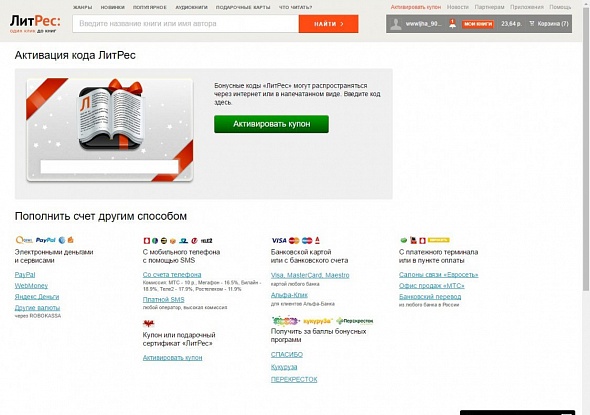Click the QIWI payment icon
The height and width of the screenshot is (415, 590).
tap(24, 240)
